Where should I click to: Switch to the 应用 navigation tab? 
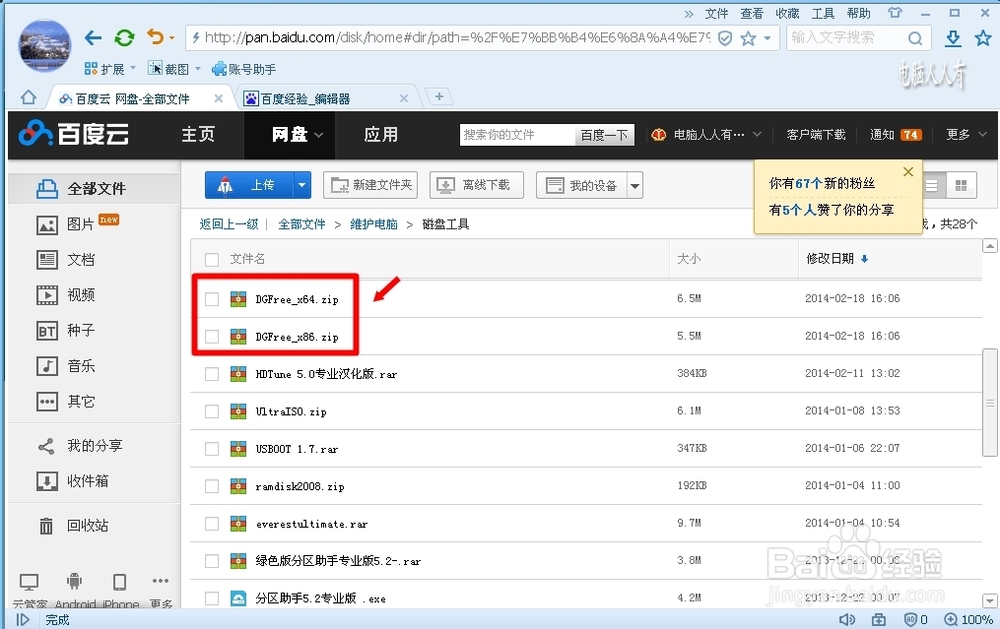coord(380,133)
